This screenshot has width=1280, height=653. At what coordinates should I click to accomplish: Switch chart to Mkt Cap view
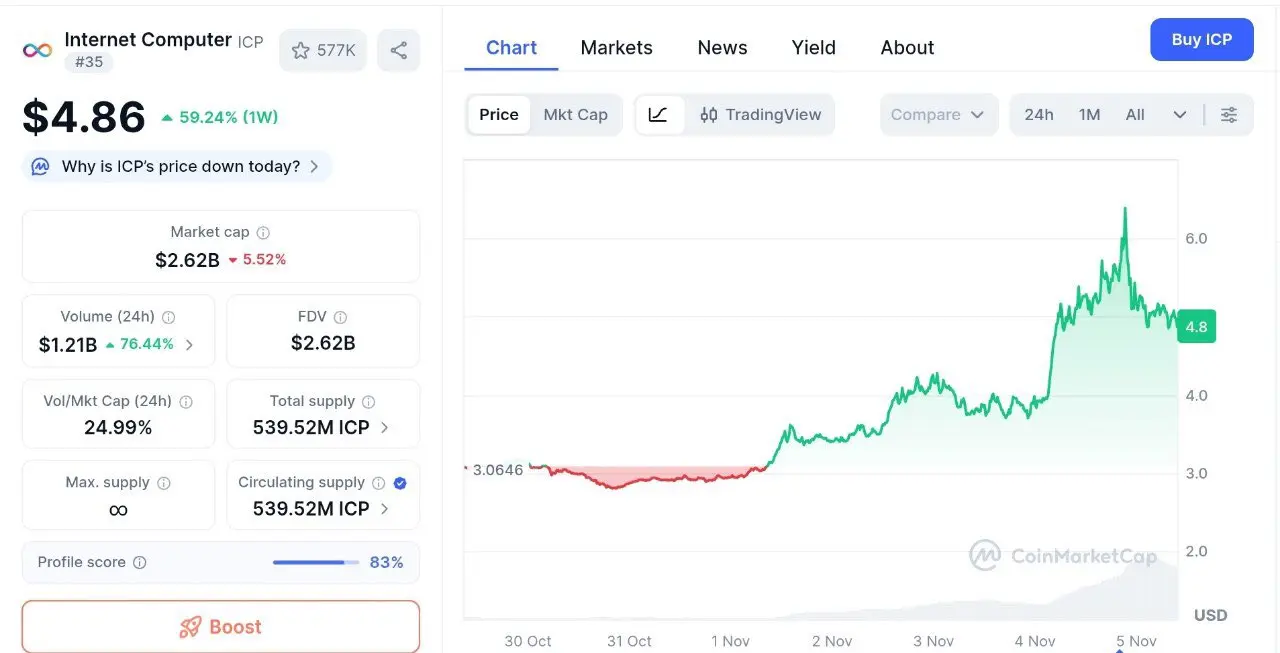[575, 115]
